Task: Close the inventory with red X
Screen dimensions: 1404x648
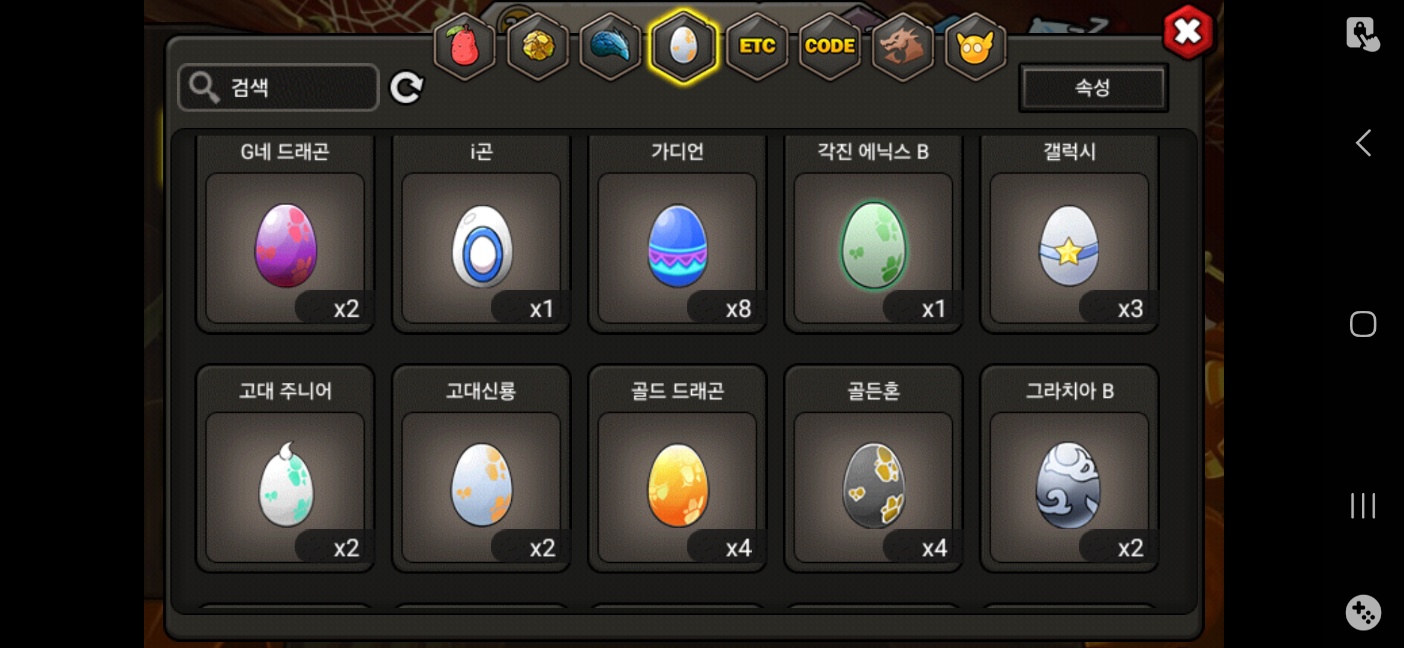Action: [x=1188, y=33]
